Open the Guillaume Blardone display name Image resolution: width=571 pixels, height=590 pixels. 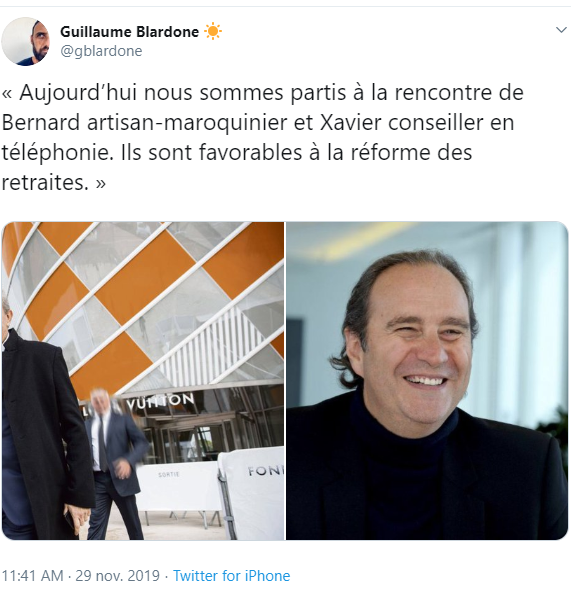129,32
